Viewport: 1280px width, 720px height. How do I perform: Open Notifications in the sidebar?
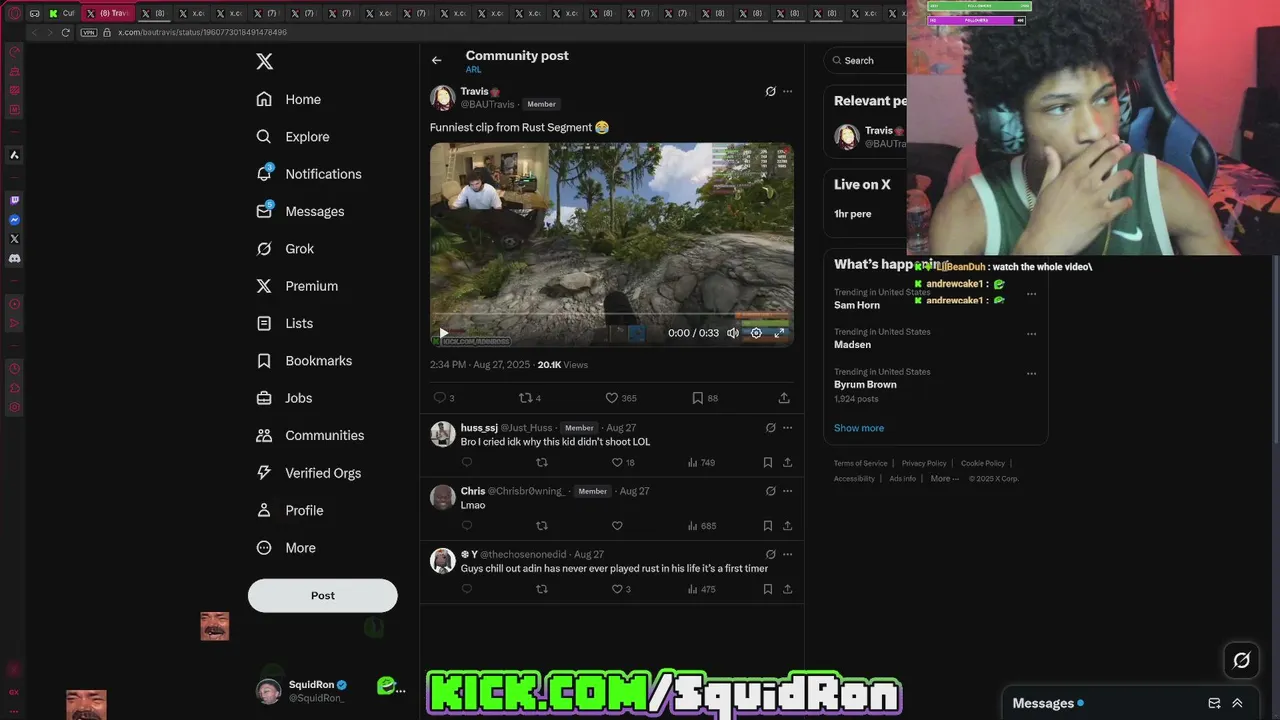(x=308, y=174)
